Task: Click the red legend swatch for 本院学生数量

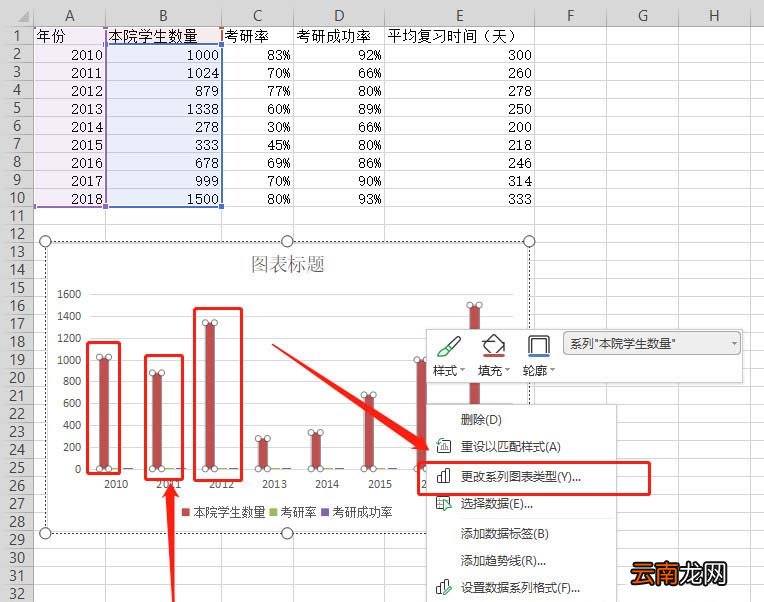Action: (186, 512)
